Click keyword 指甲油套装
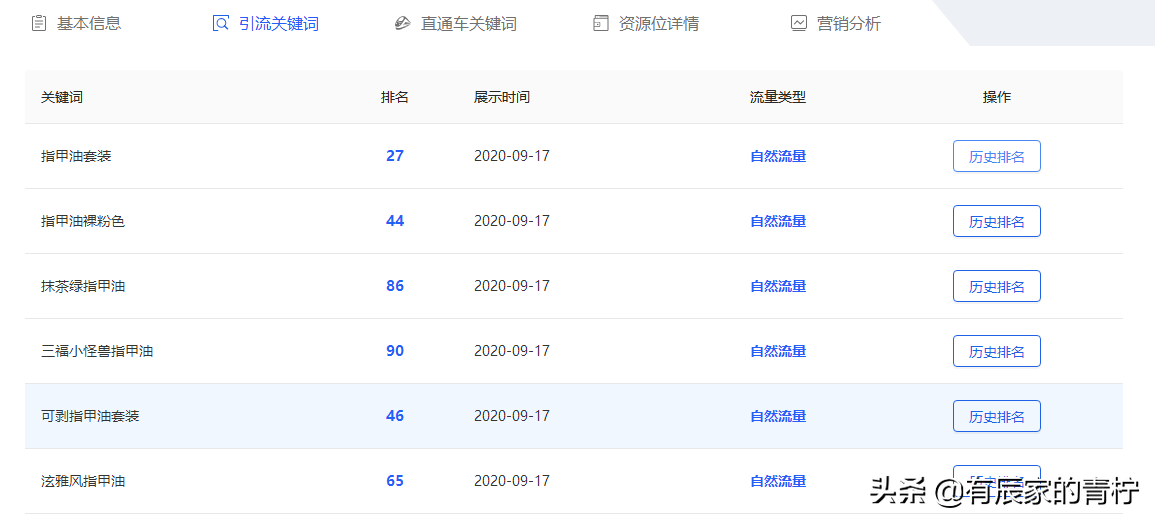This screenshot has height=521, width=1155. click(76, 156)
